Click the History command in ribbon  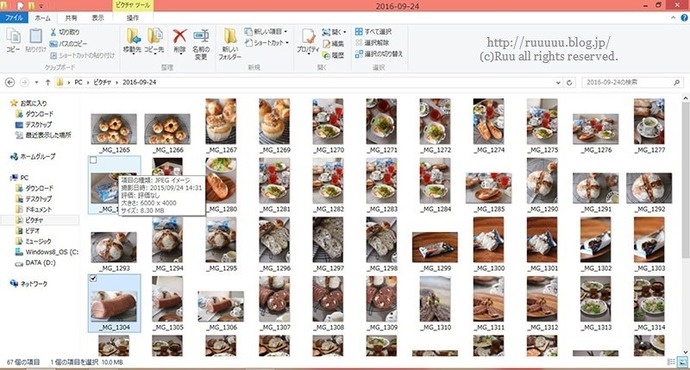click(x=334, y=55)
